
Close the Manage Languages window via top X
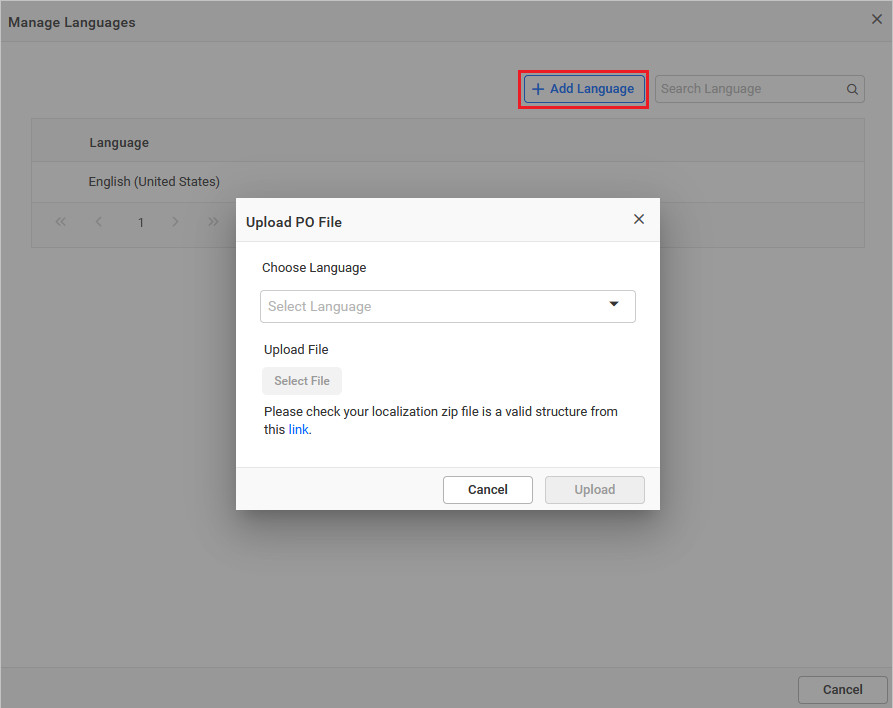tap(876, 18)
